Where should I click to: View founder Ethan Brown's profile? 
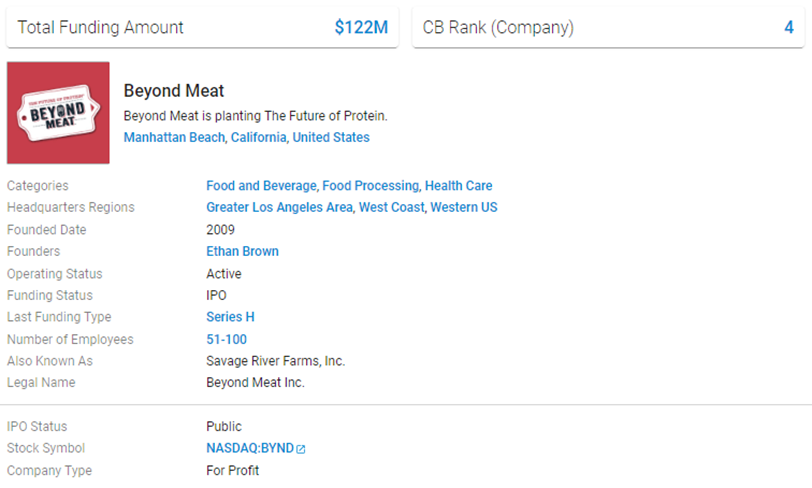(242, 251)
